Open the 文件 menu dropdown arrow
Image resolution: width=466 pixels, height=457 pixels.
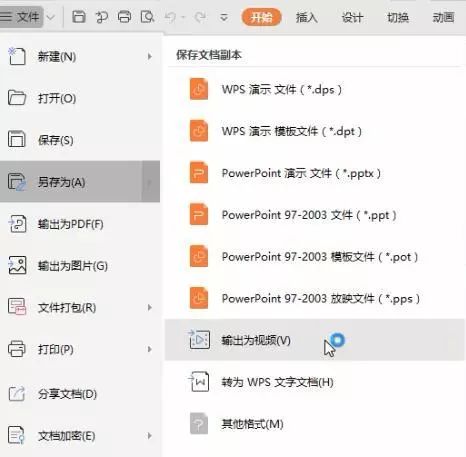50,17
